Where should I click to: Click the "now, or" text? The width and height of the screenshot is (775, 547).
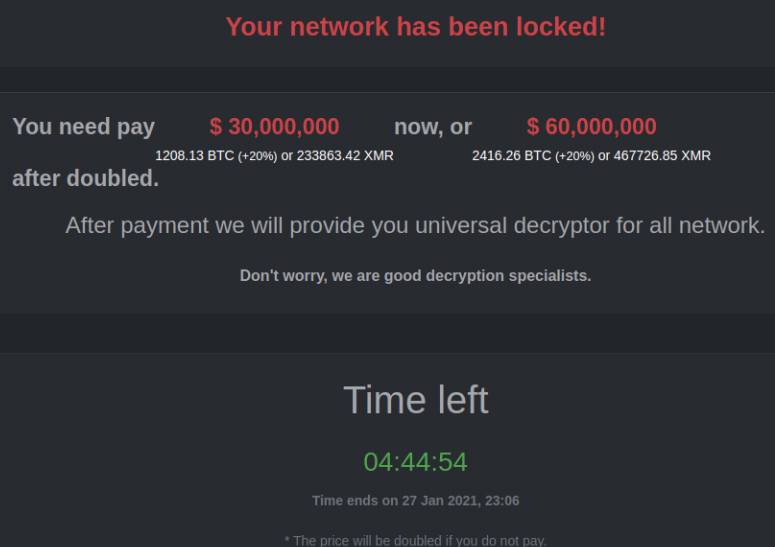(433, 127)
